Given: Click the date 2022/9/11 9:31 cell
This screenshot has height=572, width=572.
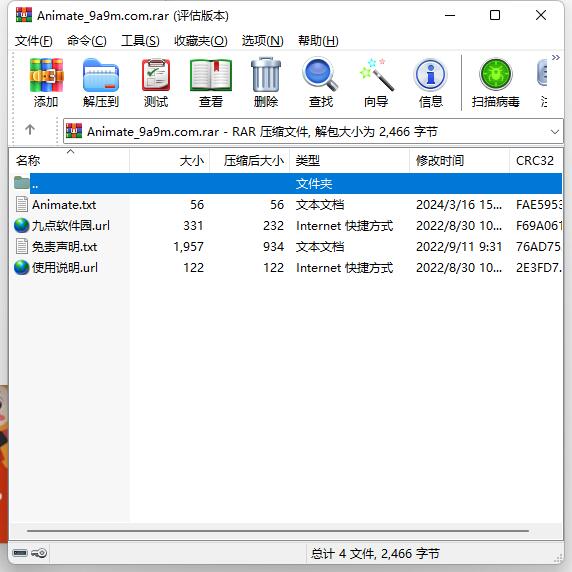Looking at the screenshot, I should coord(459,247).
